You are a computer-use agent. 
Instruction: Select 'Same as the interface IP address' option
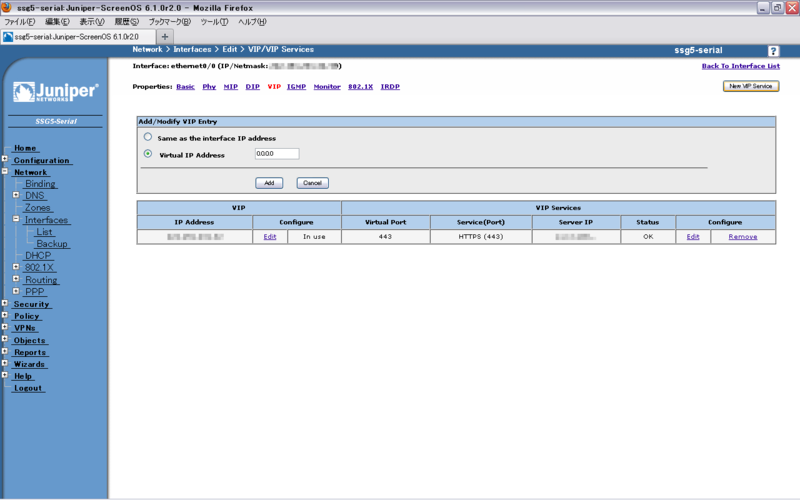148,137
